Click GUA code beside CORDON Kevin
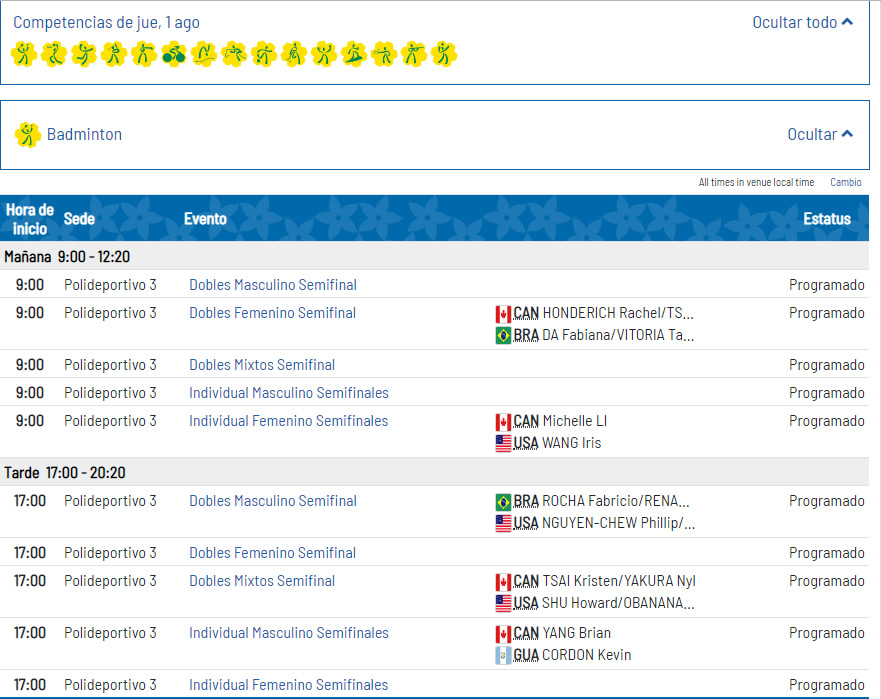This screenshot has width=881, height=699. pos(526,655)
